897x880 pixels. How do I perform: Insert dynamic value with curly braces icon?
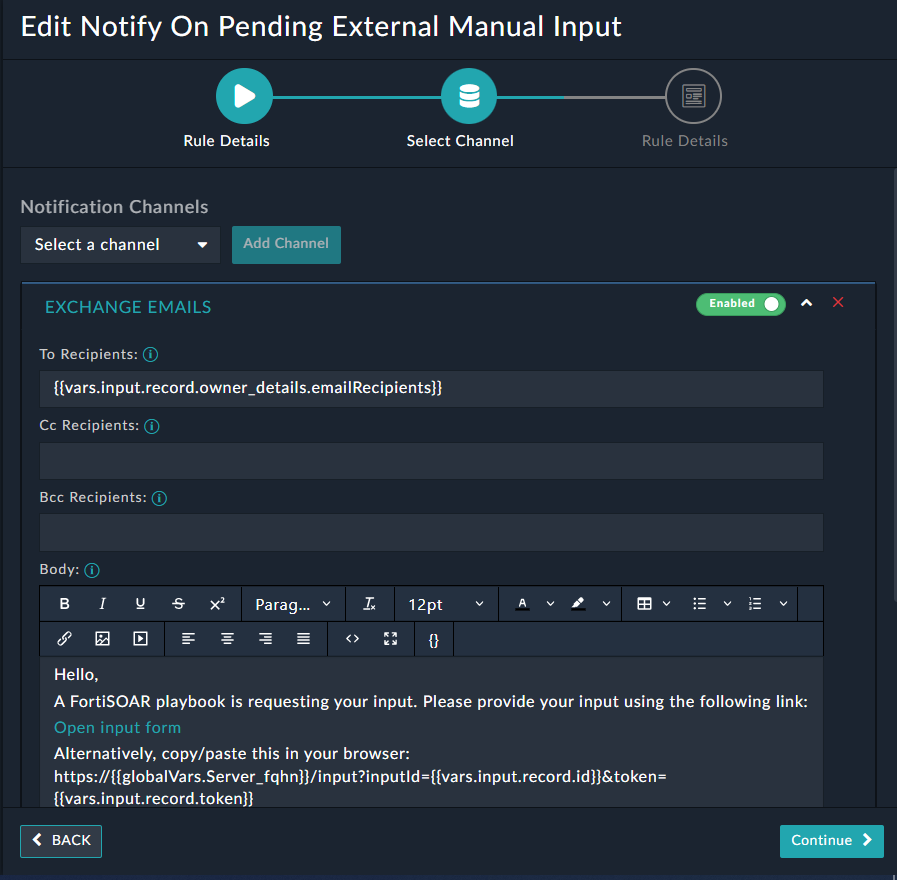tap(433, 640)
